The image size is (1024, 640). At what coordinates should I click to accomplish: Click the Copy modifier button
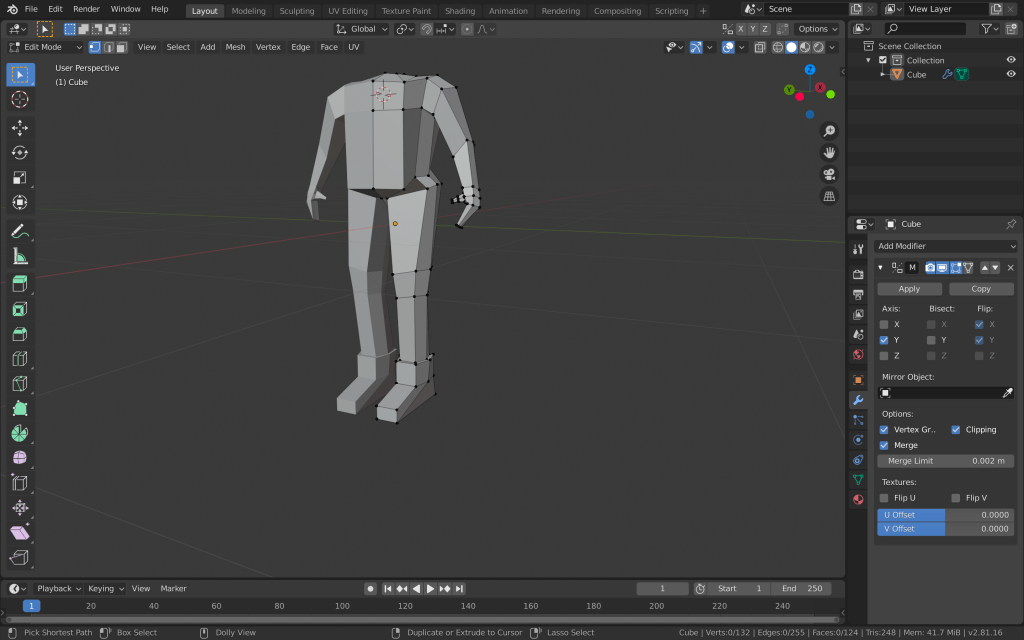coord(981,289)
